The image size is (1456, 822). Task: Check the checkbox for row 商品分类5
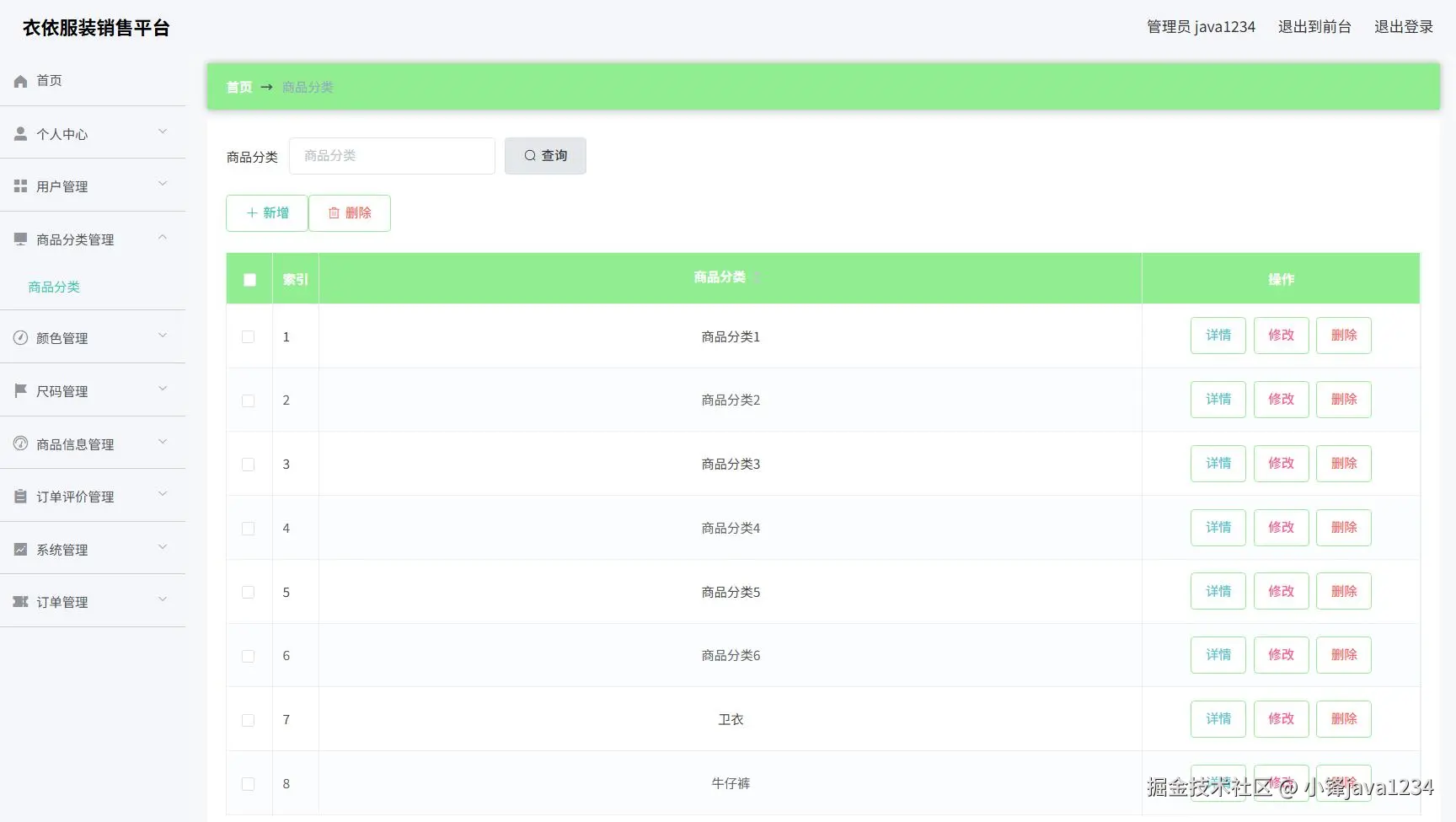249,593
